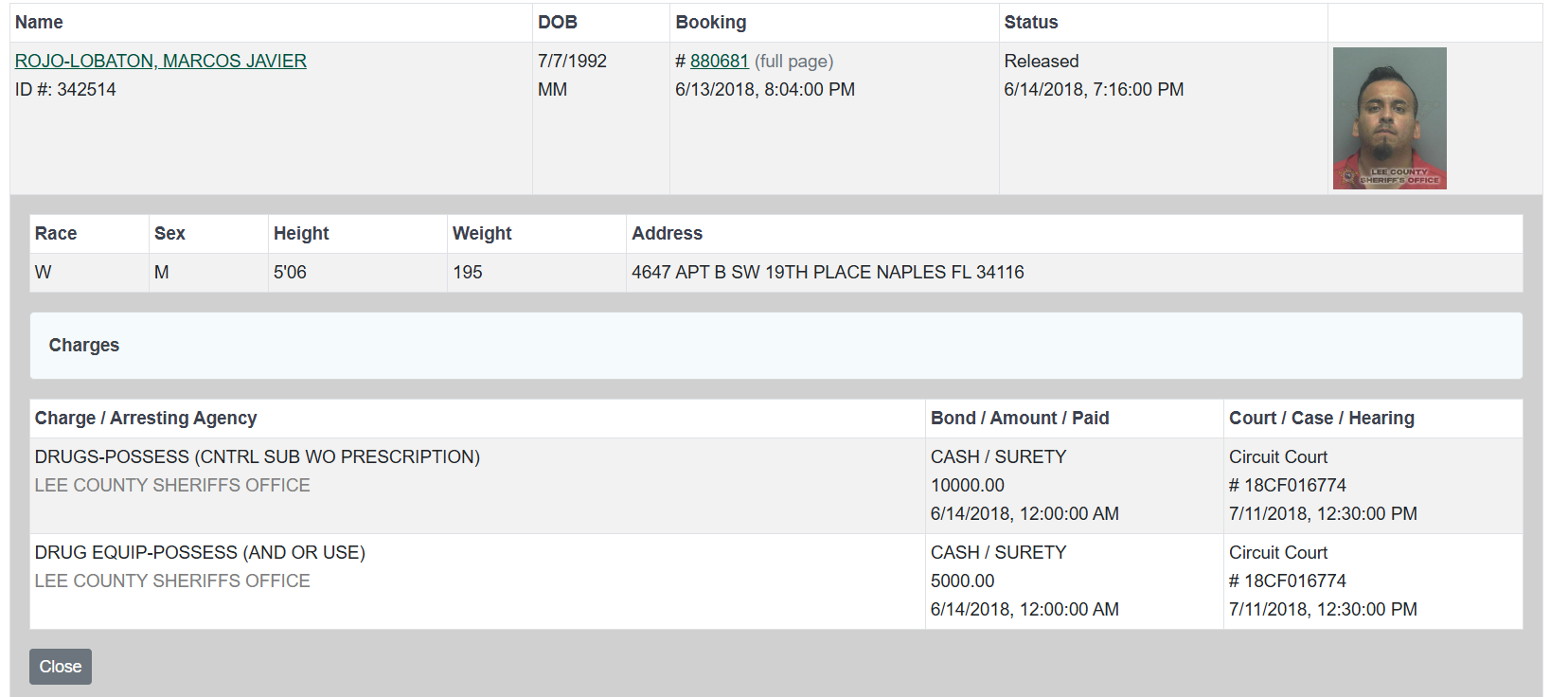Click the Bond / Amount / Paid header
This screenshot has height=697, width=1568.
[1020, 418]
